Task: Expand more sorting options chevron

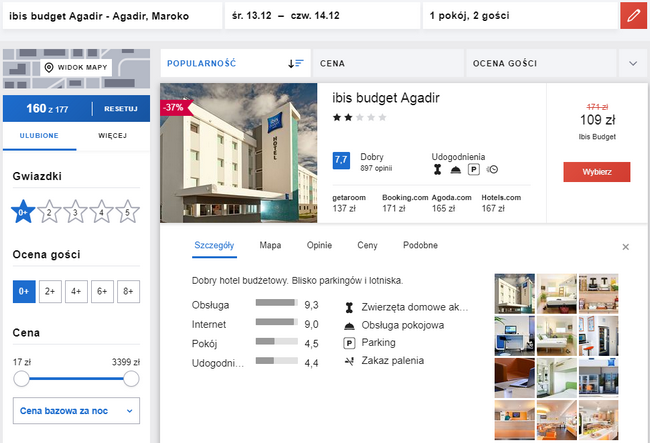Action: (x=633, y=63)
